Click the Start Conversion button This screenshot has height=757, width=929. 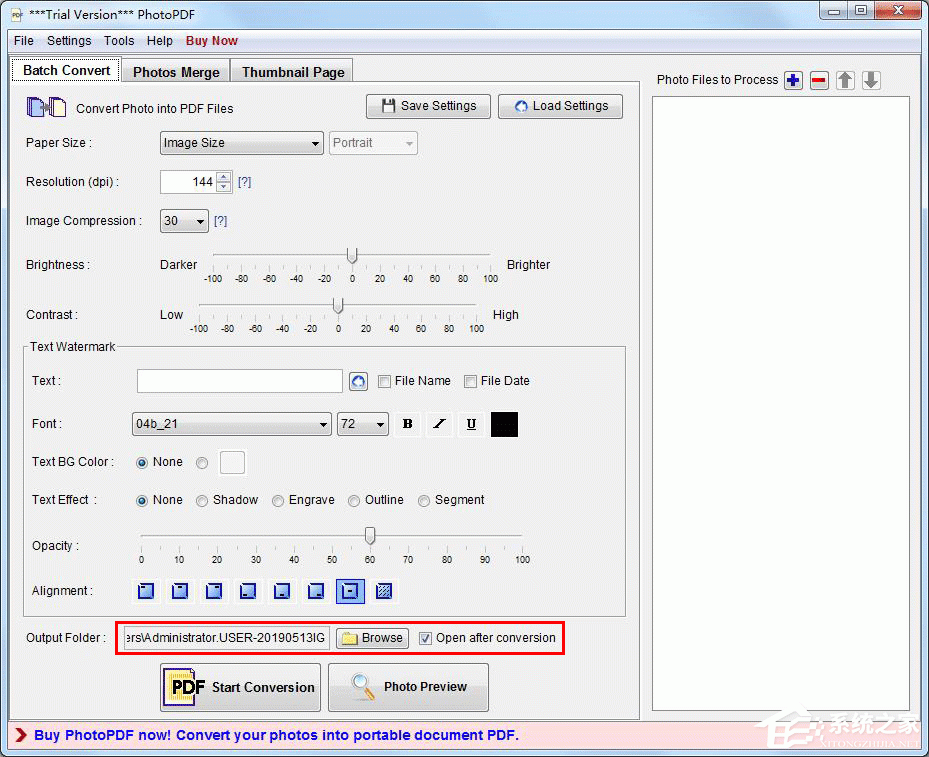coord(241,687)
